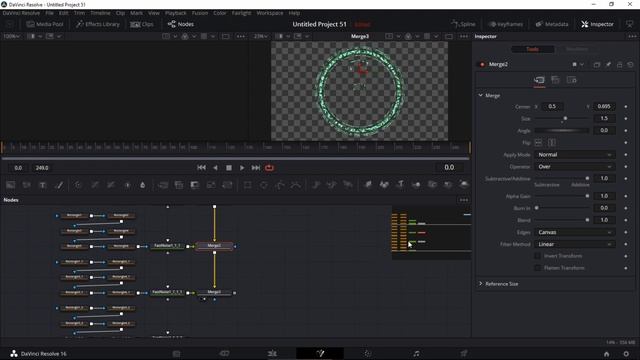Add a Polygon mask from toolbar

pyautogui.click(x=280, y=185)
